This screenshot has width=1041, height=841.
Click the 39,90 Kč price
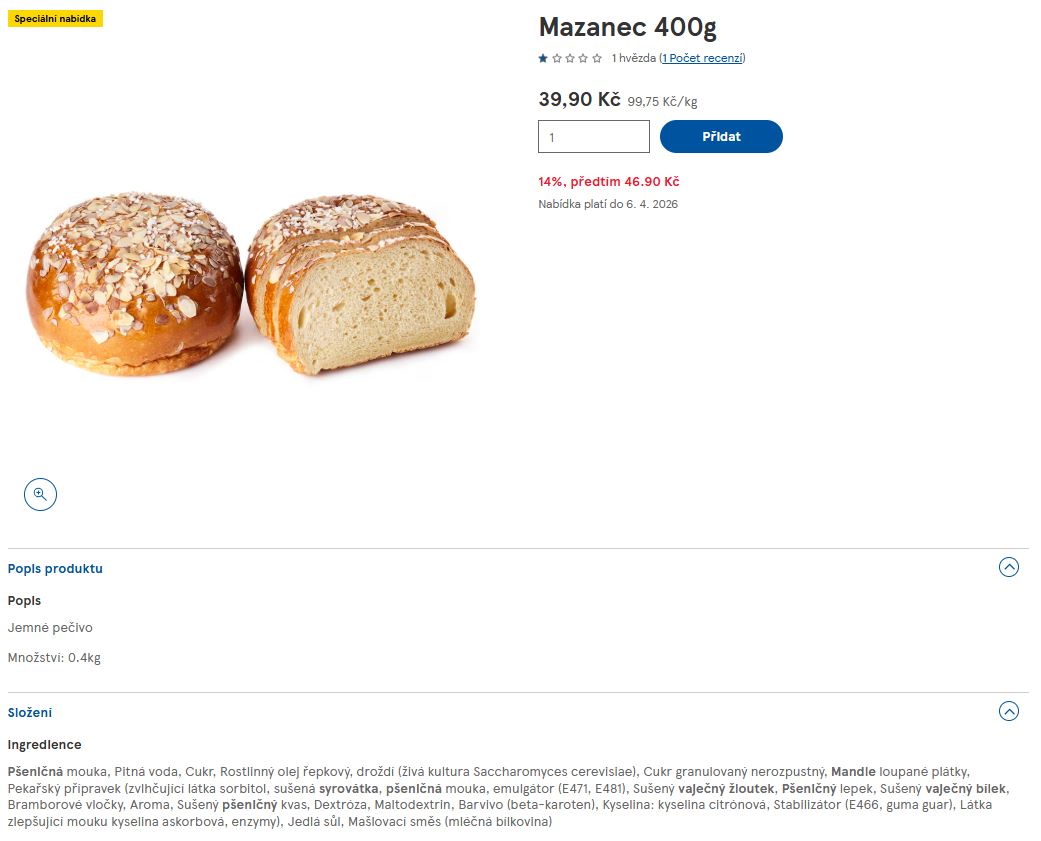point(579,99)
